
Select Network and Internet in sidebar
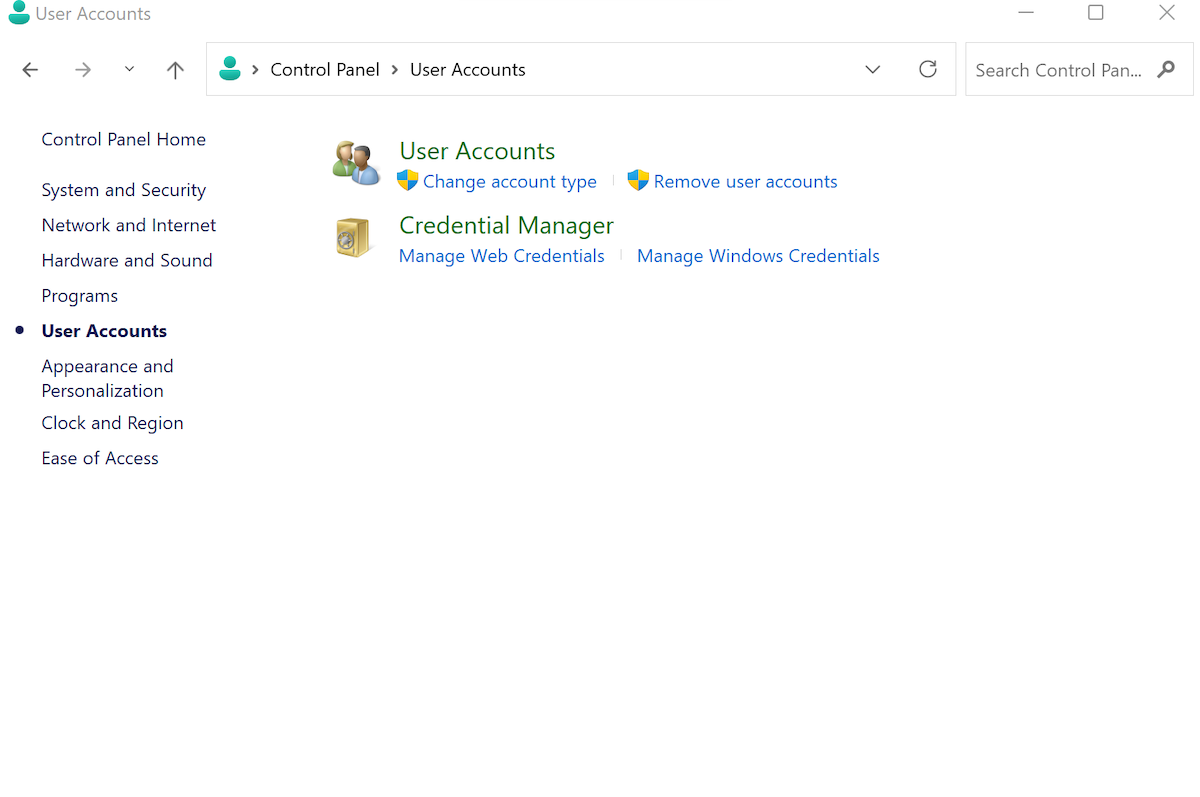[x=128, y=225]
